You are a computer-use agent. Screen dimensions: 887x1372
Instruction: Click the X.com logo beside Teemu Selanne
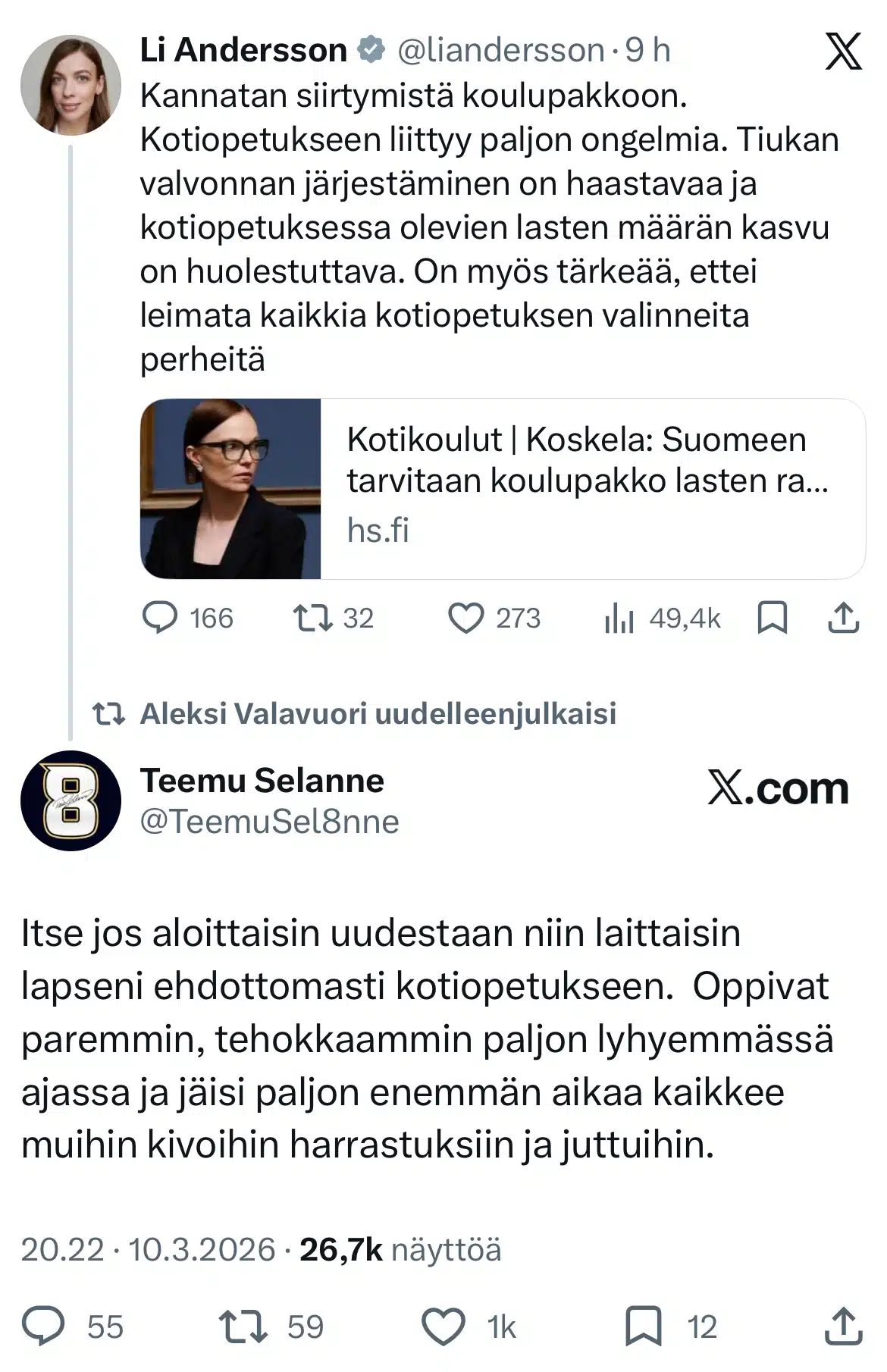[x=778, y=788]
